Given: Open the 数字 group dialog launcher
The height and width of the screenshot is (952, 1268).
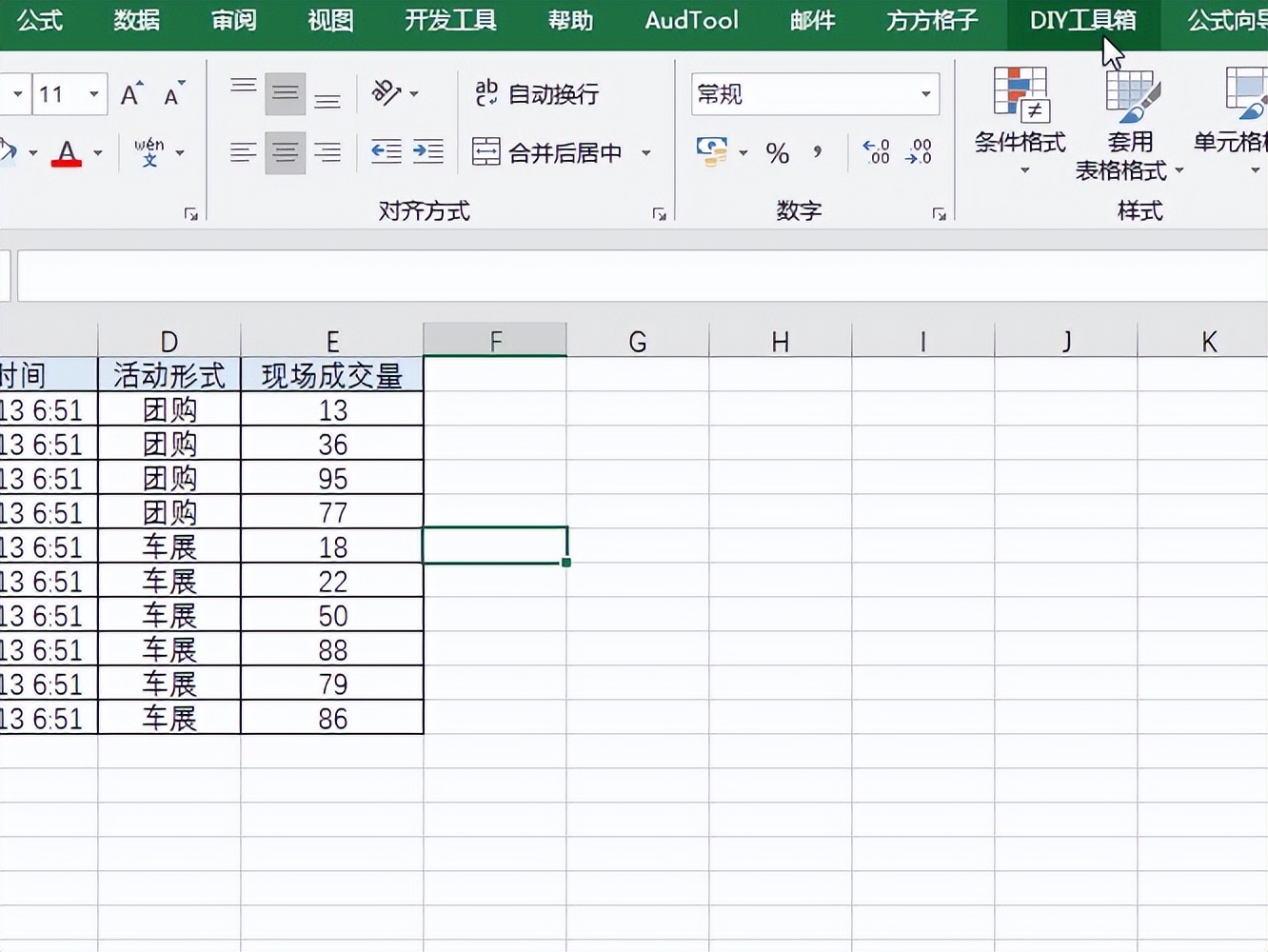Looking at the screenshot, I should pyautogui.click(x=941, y=213).
